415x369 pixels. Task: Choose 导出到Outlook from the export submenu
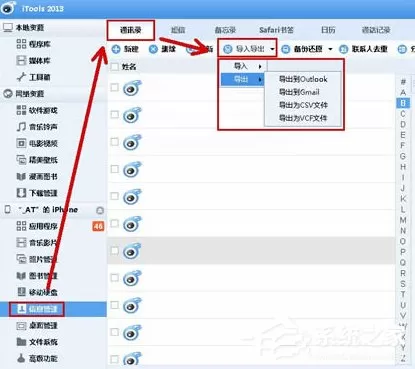click(303, 79)
